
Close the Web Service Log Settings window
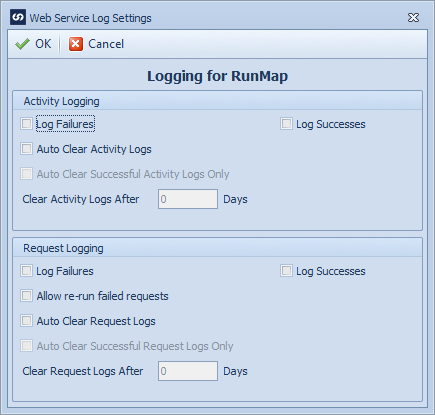click(x=413, y=18)
